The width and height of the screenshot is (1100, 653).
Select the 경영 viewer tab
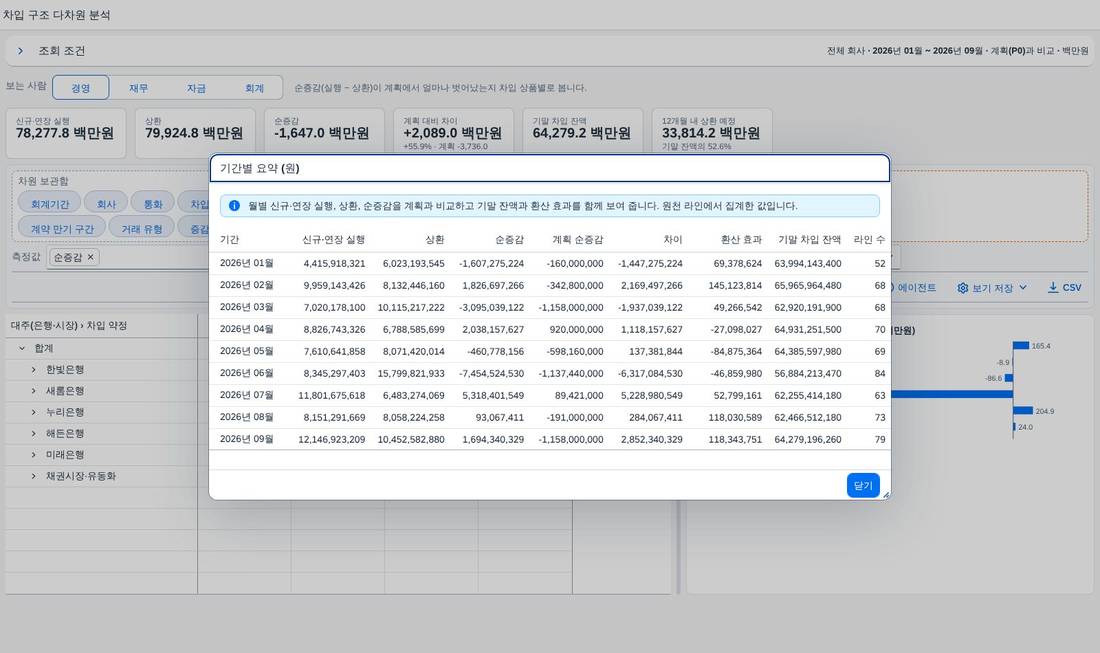point(81,88)
